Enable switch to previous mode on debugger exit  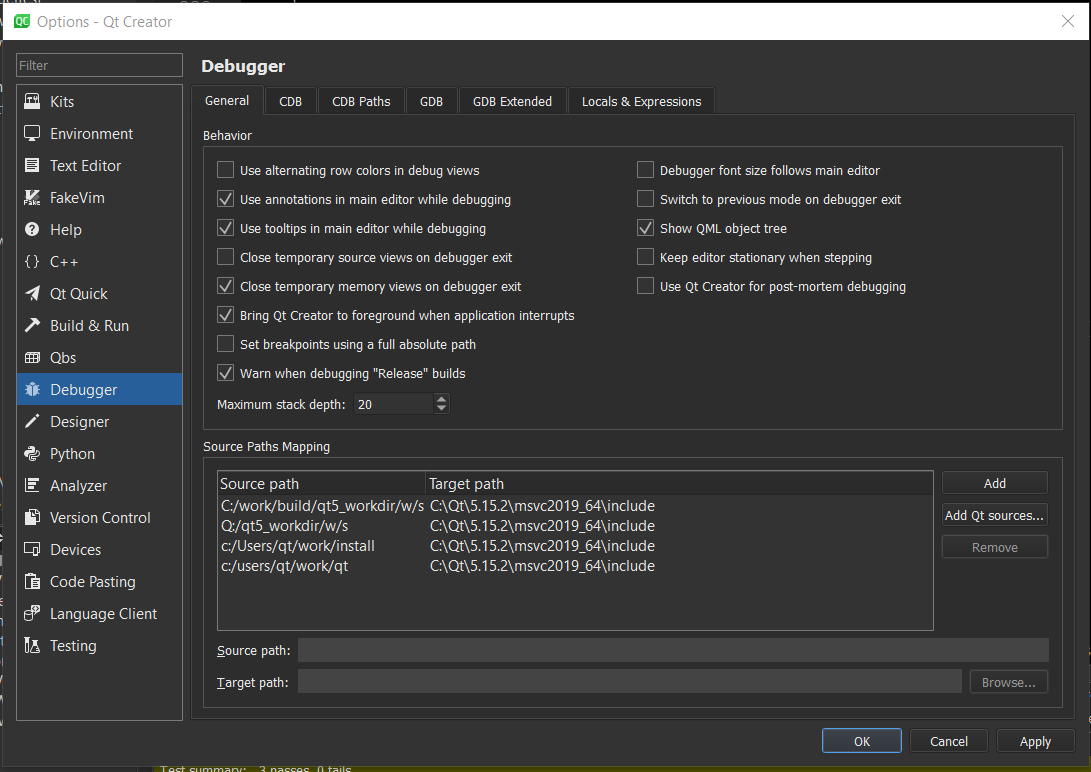point(646,199)
